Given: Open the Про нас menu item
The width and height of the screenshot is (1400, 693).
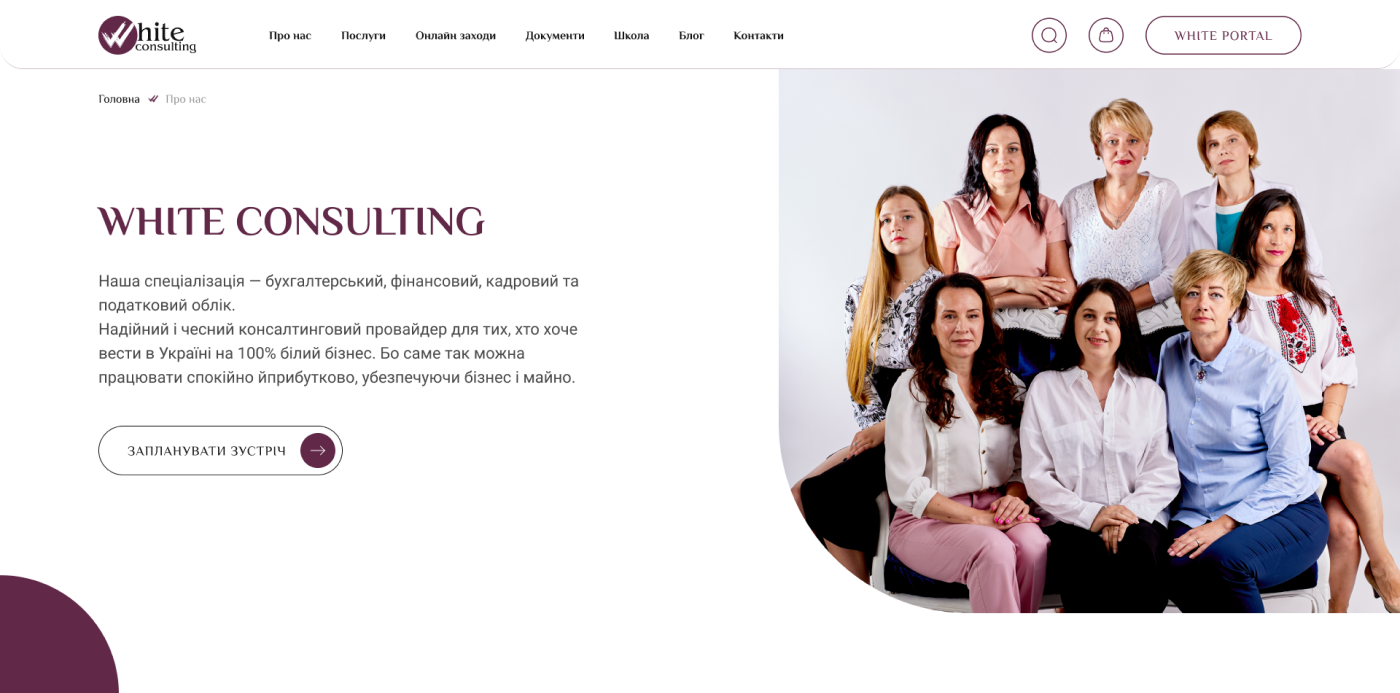Looking at the screenshot, I should tap(290, 36).
